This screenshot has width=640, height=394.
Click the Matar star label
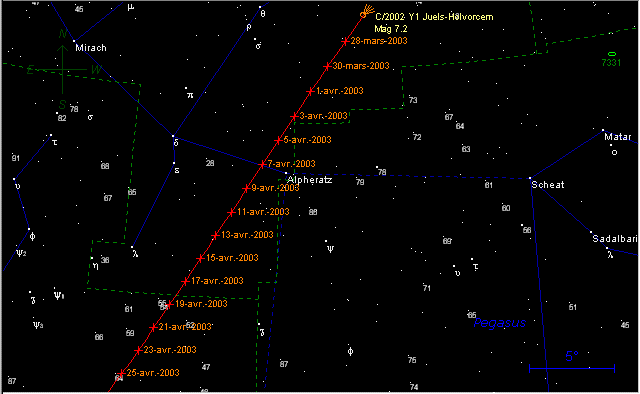[x=618, y=137]
